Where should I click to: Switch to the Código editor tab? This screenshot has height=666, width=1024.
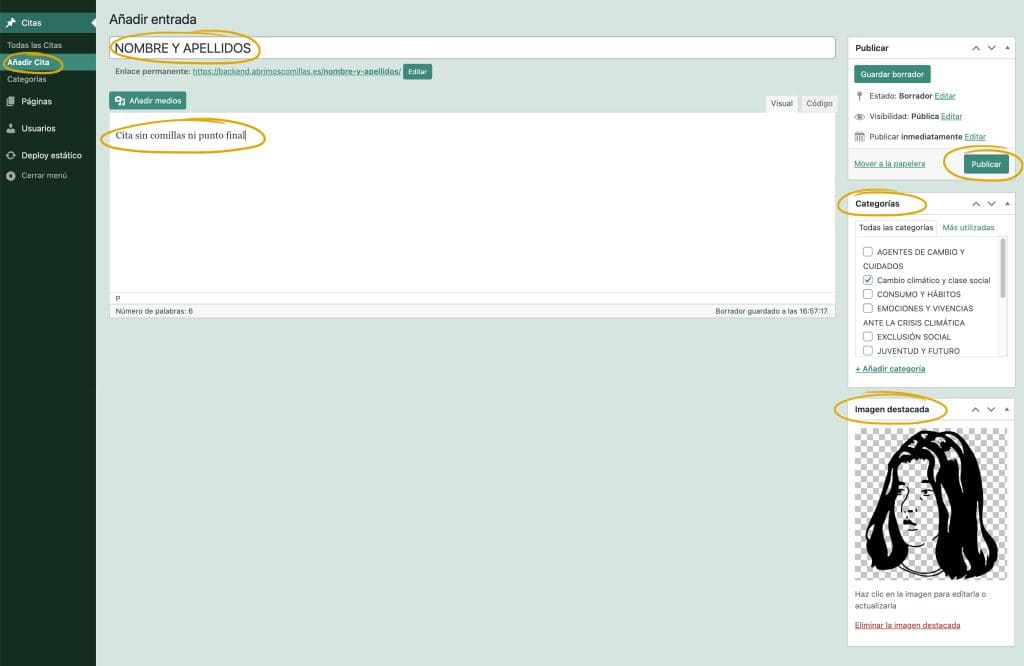pos(818,104)
